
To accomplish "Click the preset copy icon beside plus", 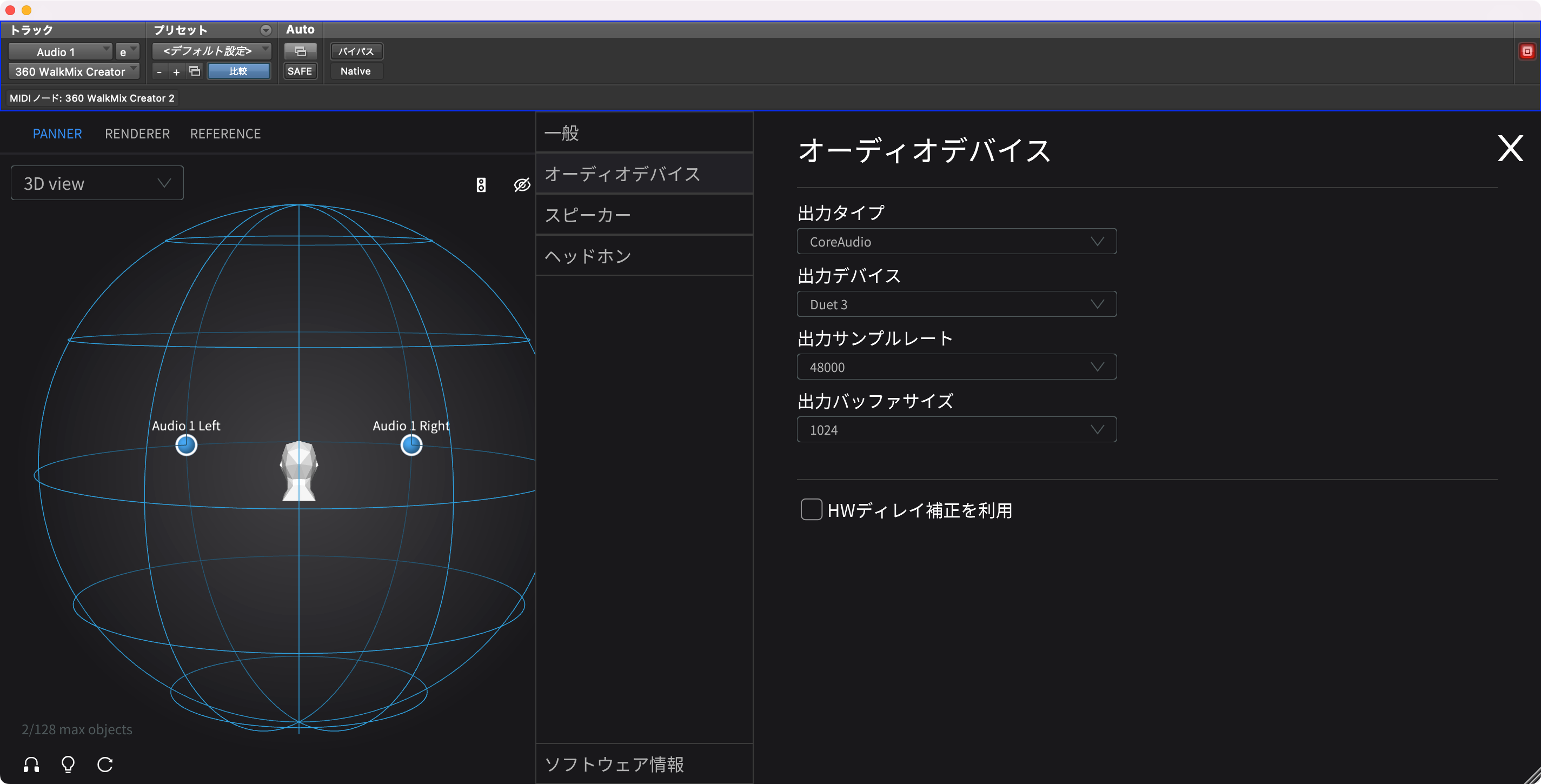I will 195,71.
